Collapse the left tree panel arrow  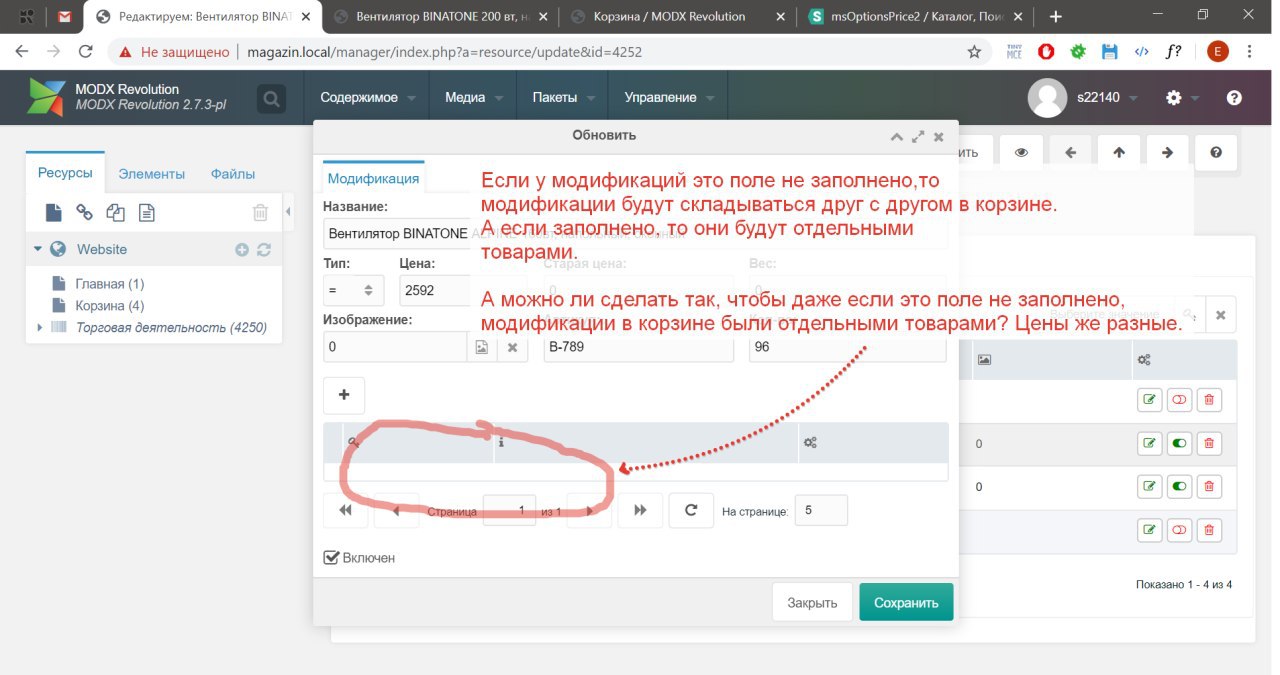pyautogui.click(x=288, y=212)
